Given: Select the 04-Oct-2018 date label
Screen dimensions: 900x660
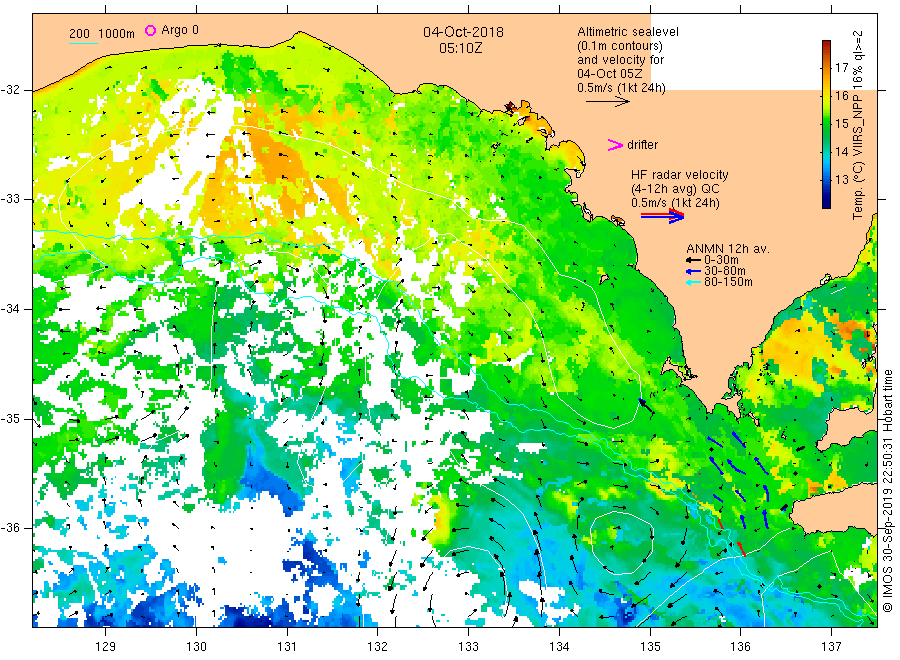Looking at the screenshot, I should [463, 32].
